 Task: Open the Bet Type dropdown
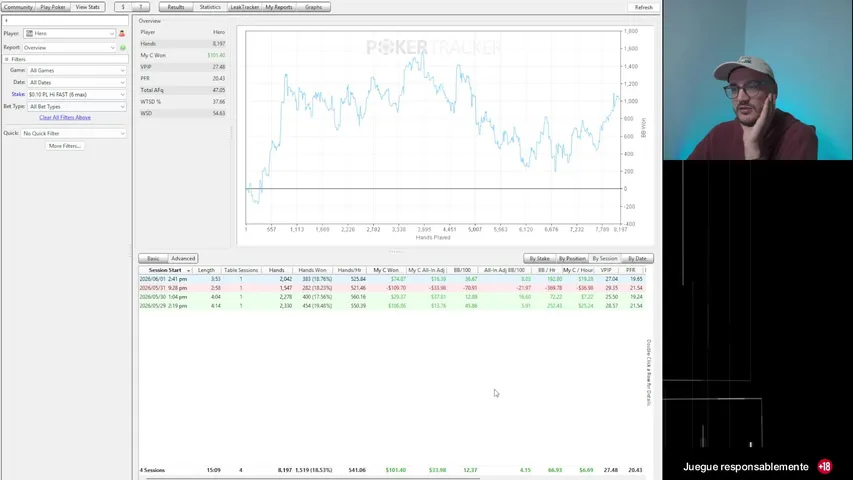coord(77,107)
